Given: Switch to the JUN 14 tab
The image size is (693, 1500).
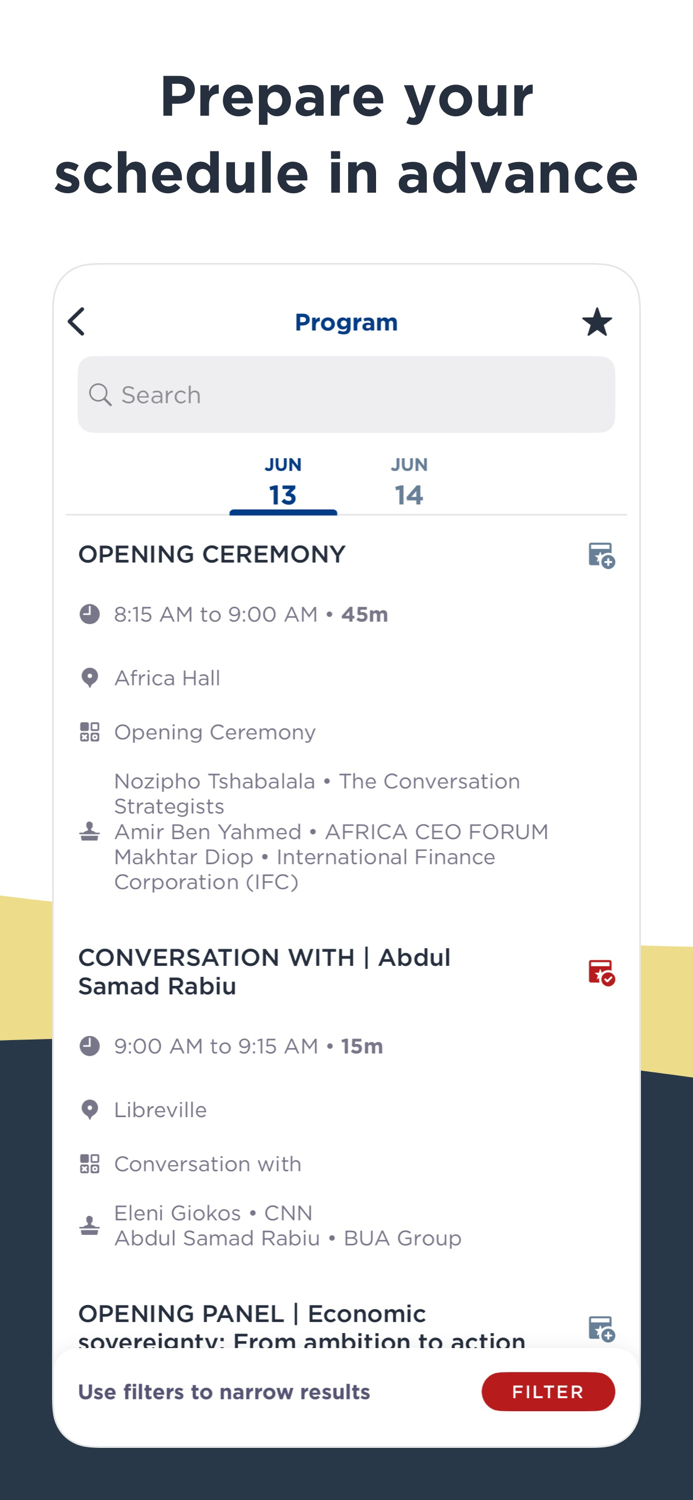Looking at the screenshot, I should 409,480.
